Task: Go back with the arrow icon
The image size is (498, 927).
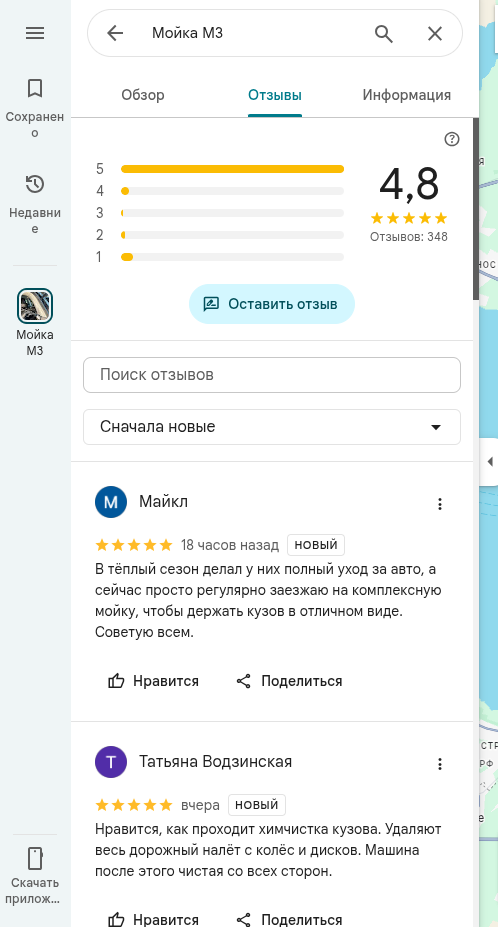Action: tap(115, 33)
